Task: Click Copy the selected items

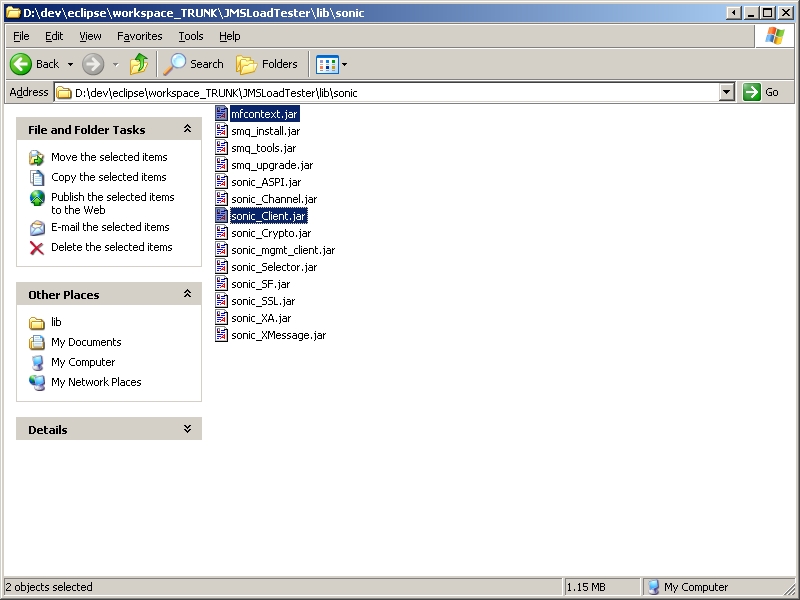Action: (x=109, y=177)
